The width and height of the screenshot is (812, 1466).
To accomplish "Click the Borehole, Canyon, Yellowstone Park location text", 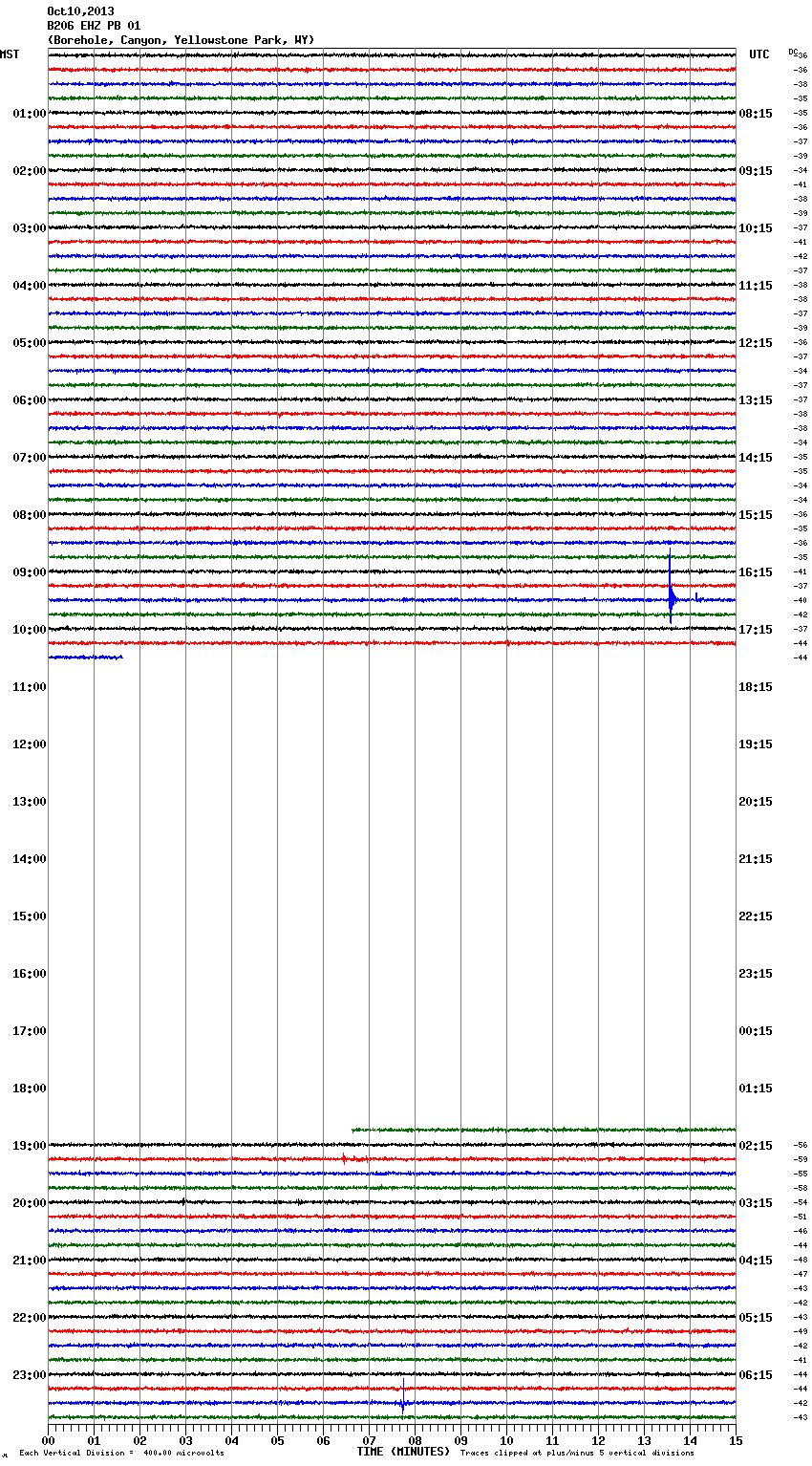I will [181, 40].
